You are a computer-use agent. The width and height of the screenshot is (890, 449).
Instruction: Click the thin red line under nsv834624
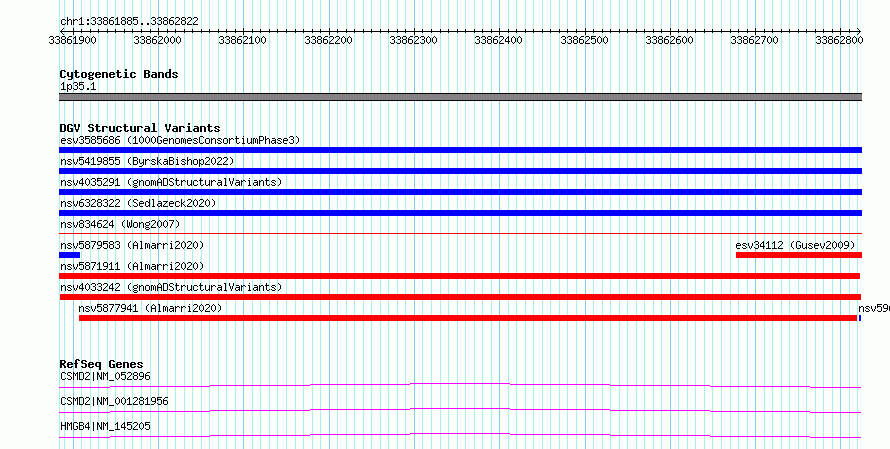tap(460, 233)
